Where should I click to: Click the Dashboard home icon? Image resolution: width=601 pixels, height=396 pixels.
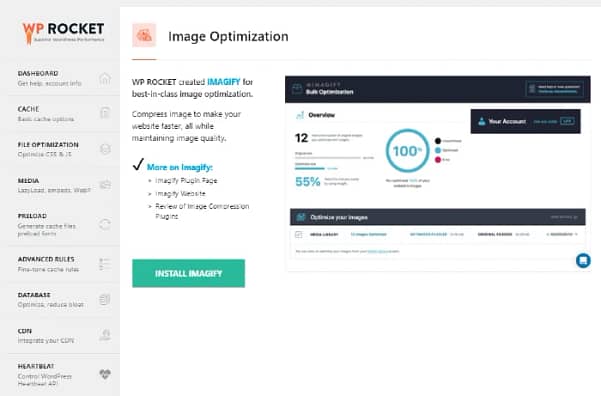105,79
